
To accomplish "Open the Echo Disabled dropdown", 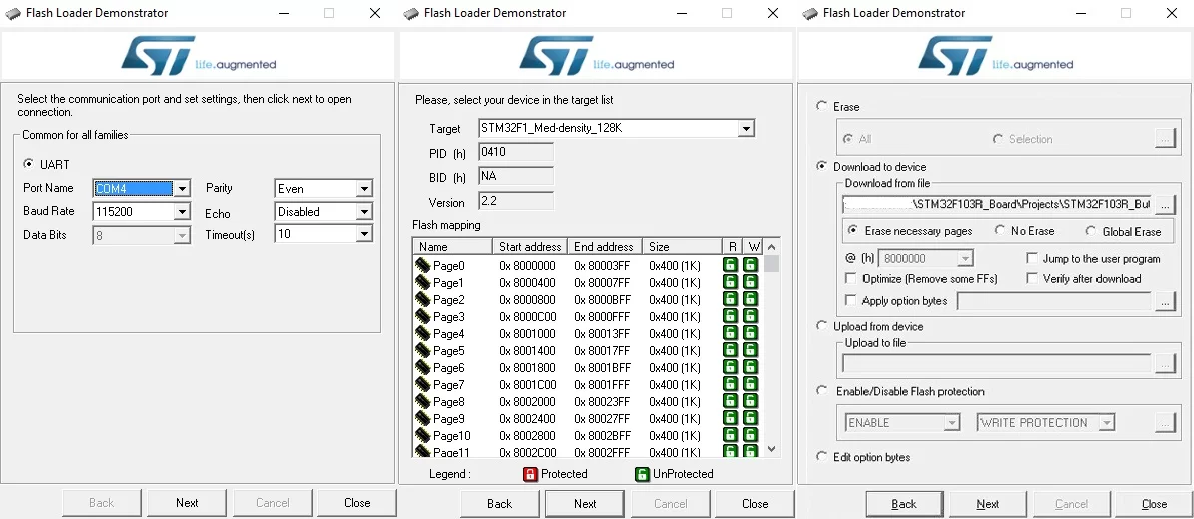I will tap(364, 212).
